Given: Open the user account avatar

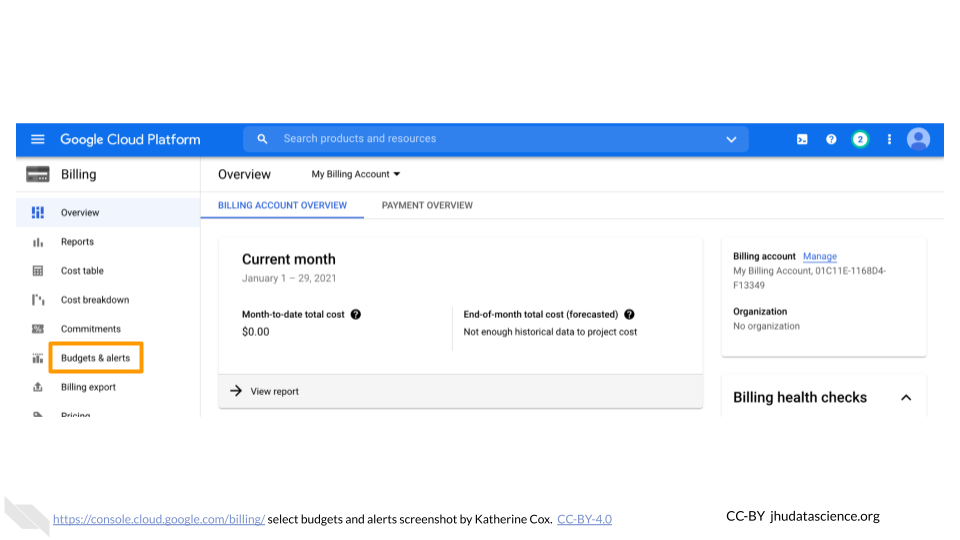Looking at the screenshot, I should [918, 140].
